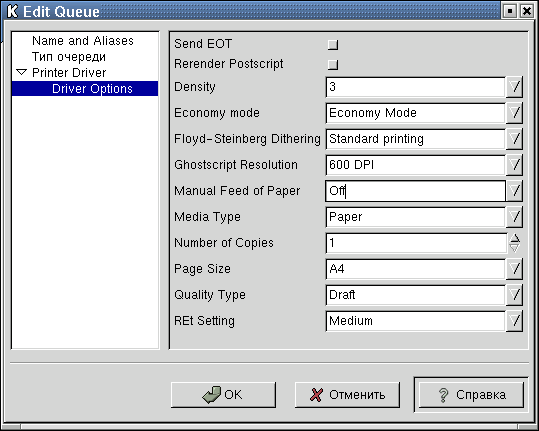Image resolution: width=539 pixels, height=431 pixels.
Task: Select Тип очереди in the left tree
Action: tap(69, 57)
